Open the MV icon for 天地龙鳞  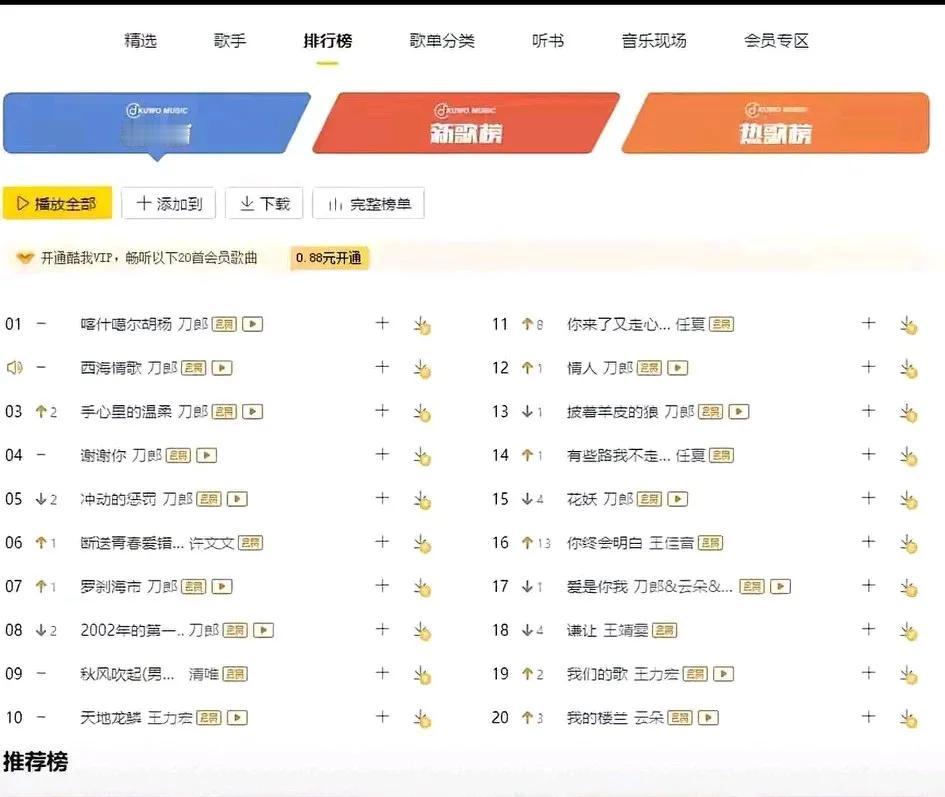[237, 717]
